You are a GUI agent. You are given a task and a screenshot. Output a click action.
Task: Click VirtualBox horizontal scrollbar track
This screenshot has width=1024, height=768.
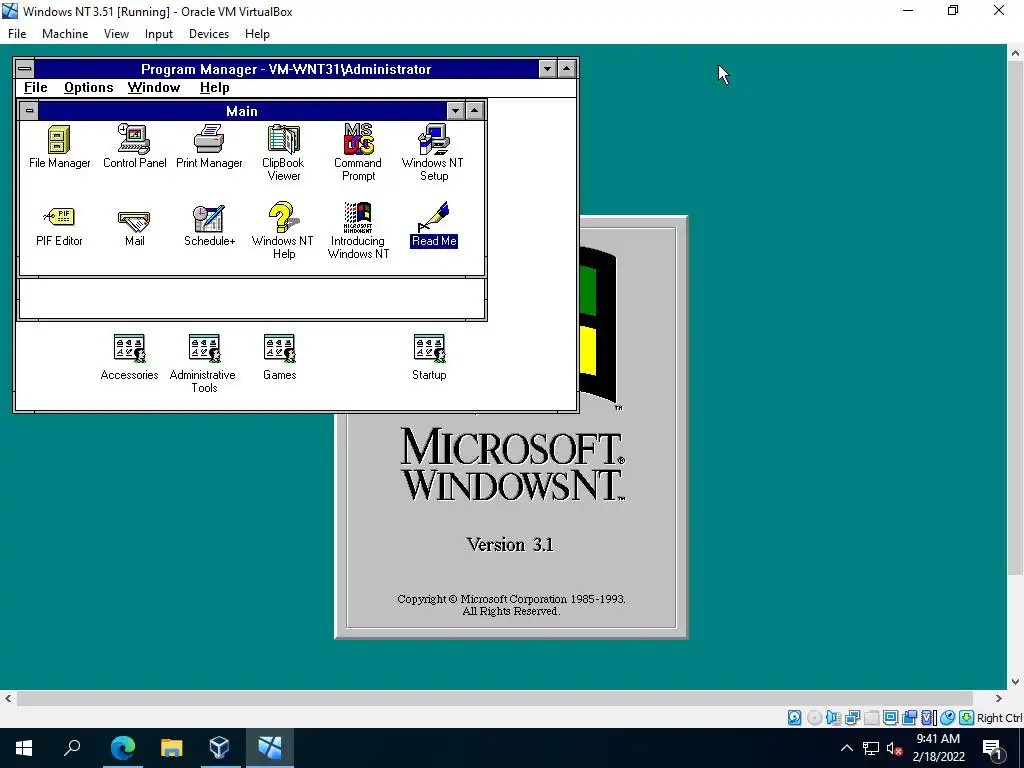[x=494, y=698]
